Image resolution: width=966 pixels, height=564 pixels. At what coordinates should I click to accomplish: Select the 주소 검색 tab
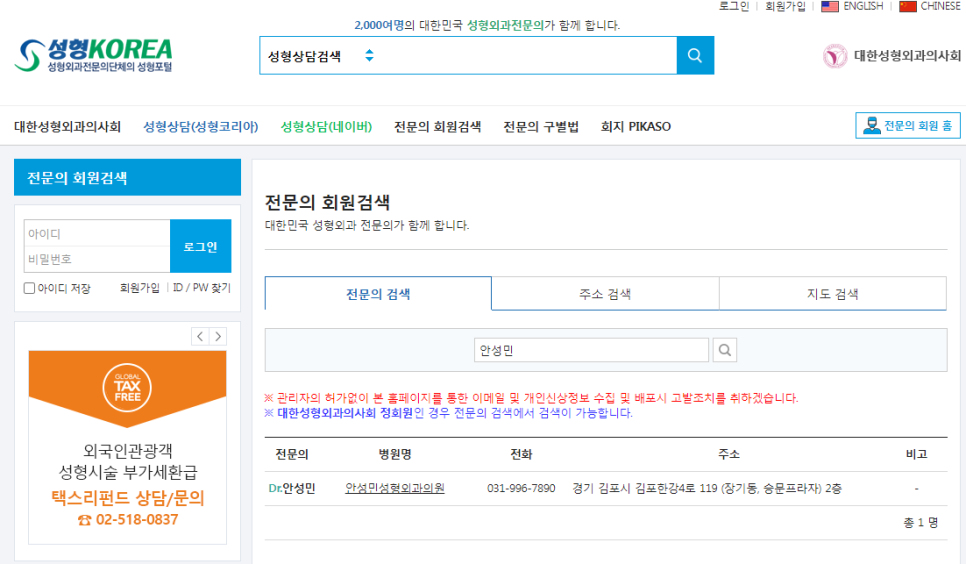click(605, 293)
